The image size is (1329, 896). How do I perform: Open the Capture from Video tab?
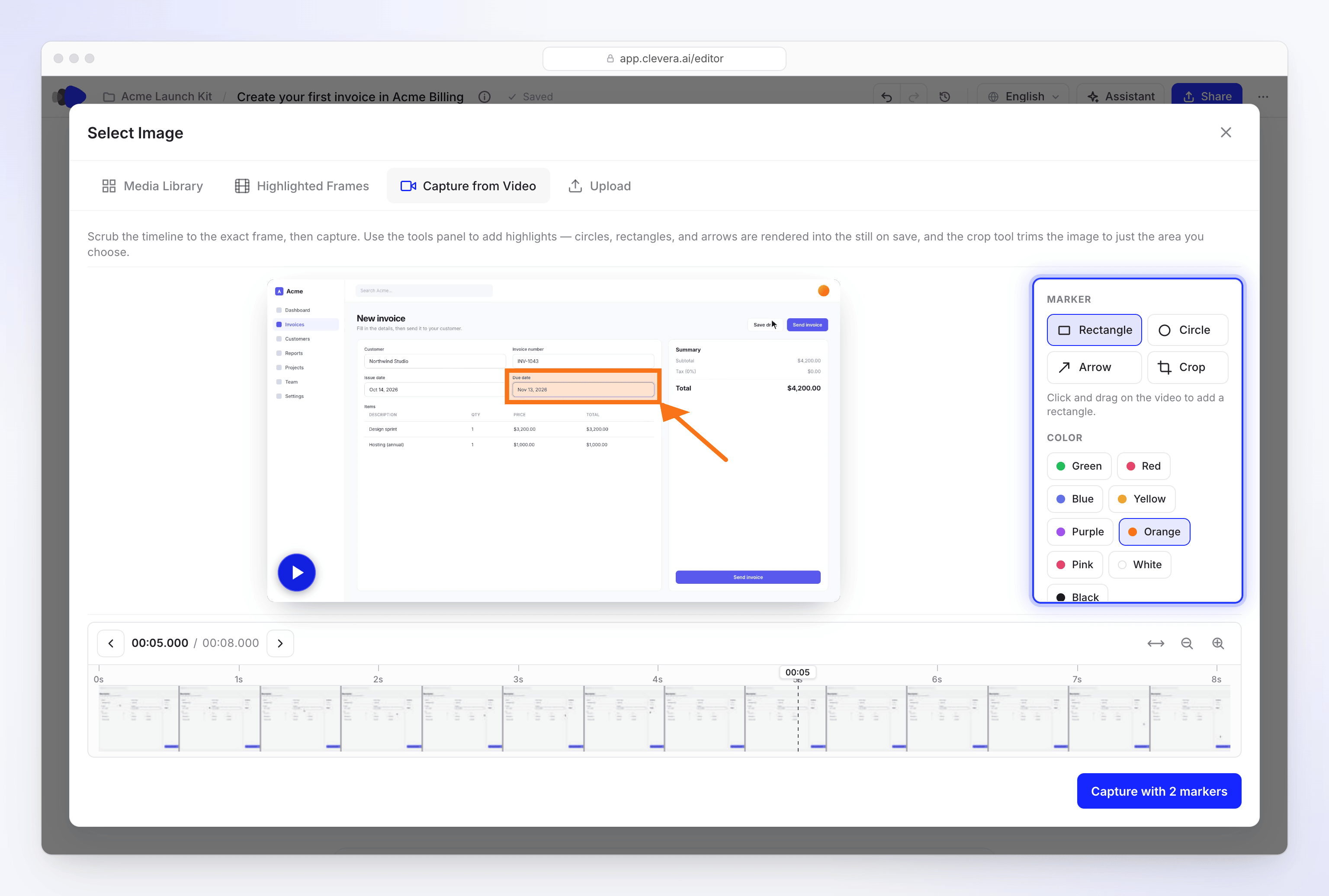[x=468, y=186]
